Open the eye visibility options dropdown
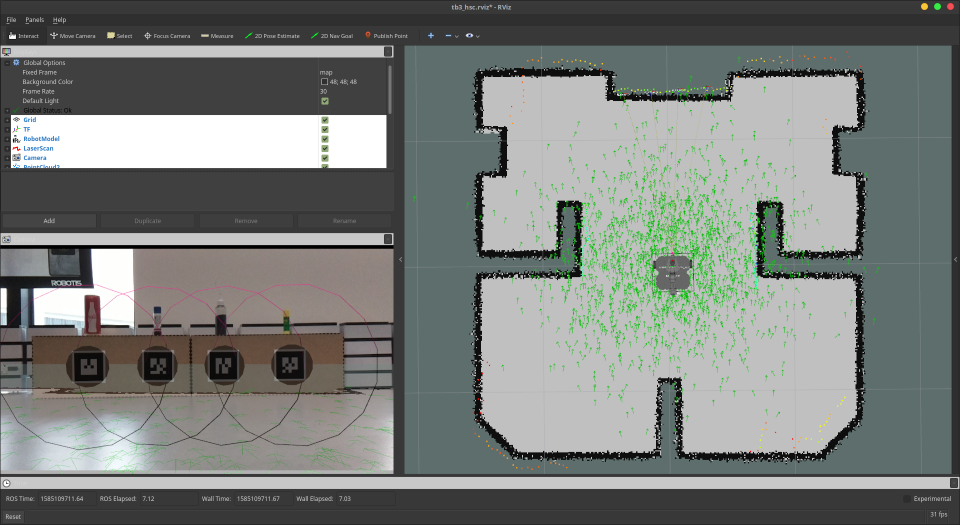The width and height of the screenshot is (960, 525). click(x=472, y=36)
